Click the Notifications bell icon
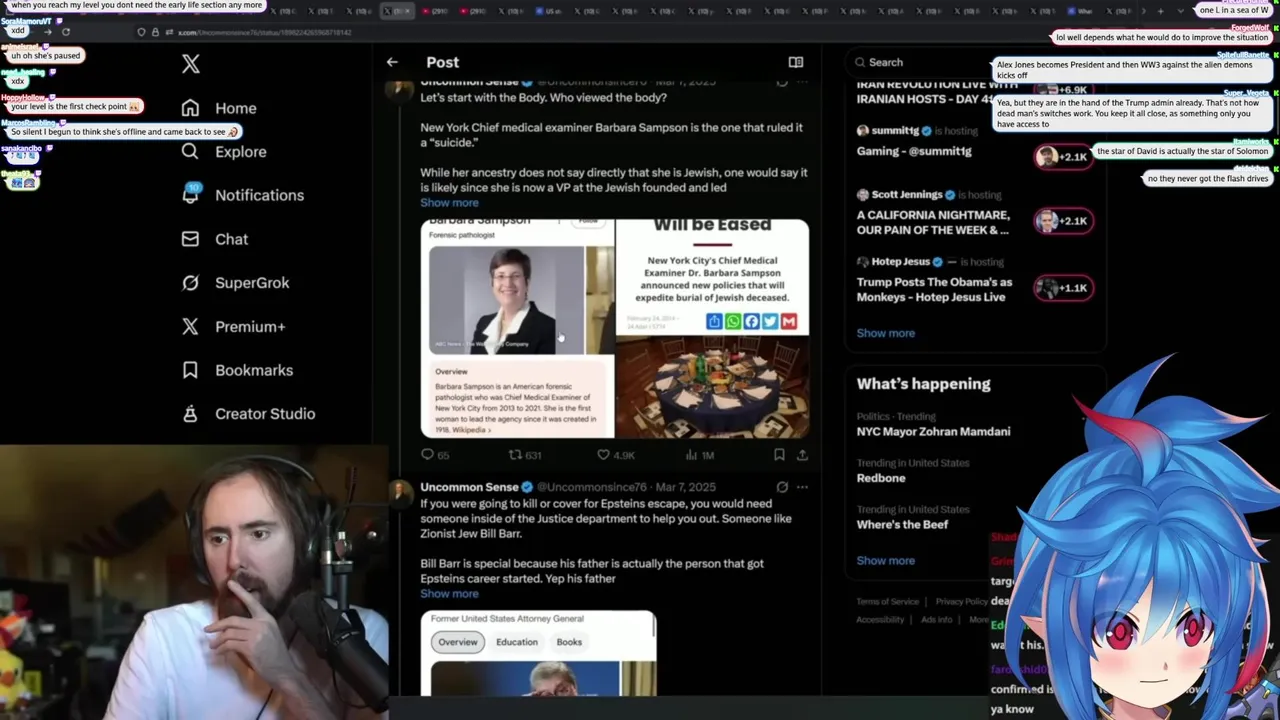 [x=190, y=195]
